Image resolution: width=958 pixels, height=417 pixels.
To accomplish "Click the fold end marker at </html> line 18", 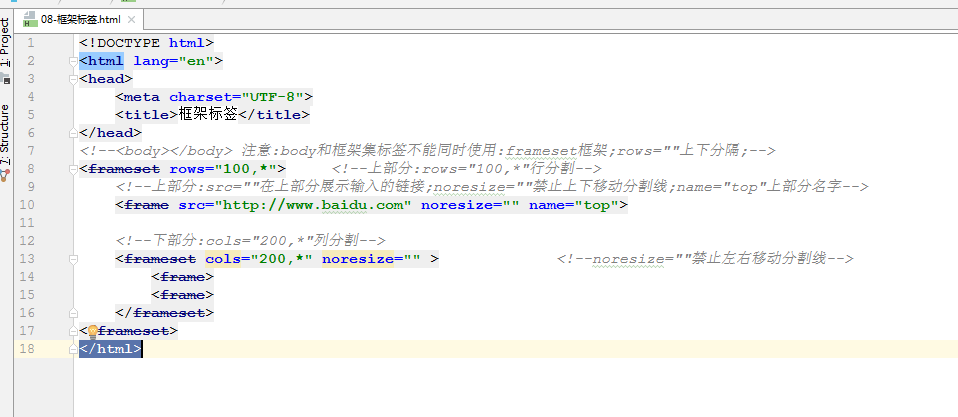I will [x=73, y=349].
